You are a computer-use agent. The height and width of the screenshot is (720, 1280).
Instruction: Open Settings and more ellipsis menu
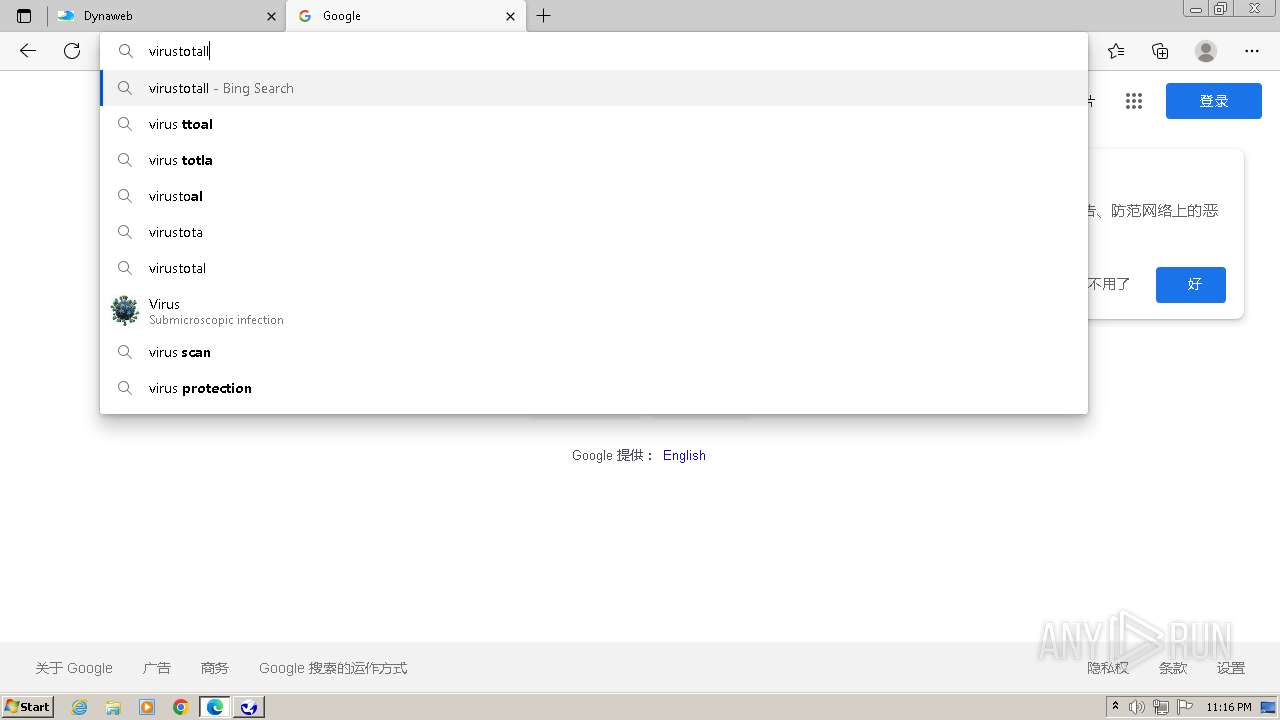pos(1252,51)
